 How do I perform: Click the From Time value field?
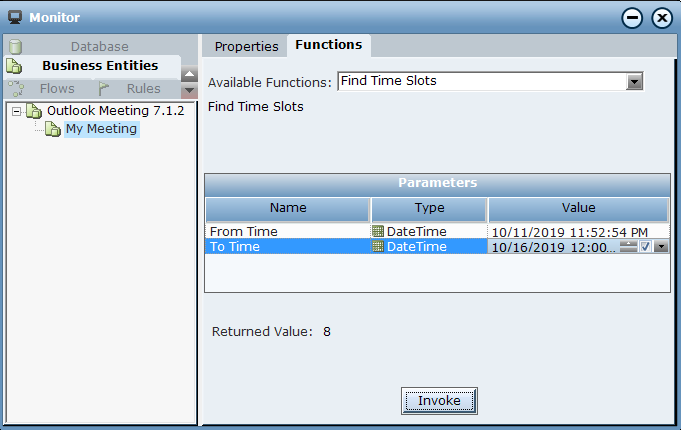[577, 231]
